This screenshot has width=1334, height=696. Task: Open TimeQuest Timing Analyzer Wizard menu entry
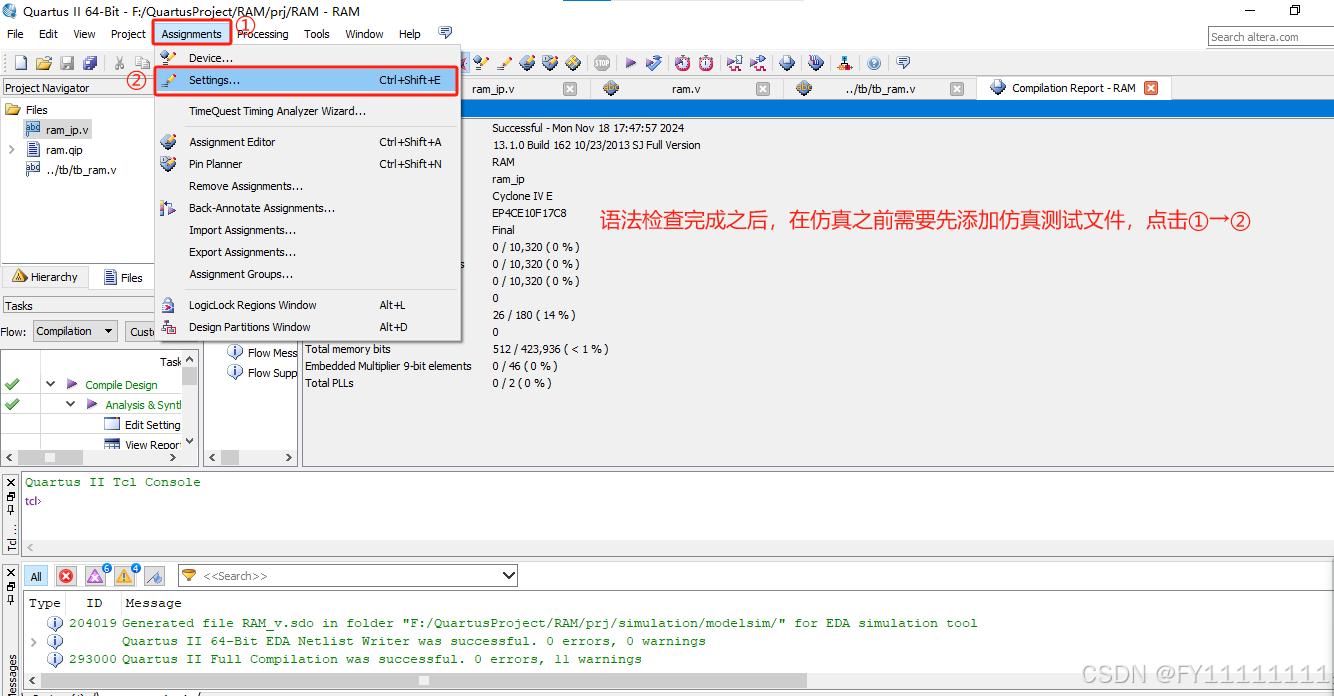coord(307,111)
